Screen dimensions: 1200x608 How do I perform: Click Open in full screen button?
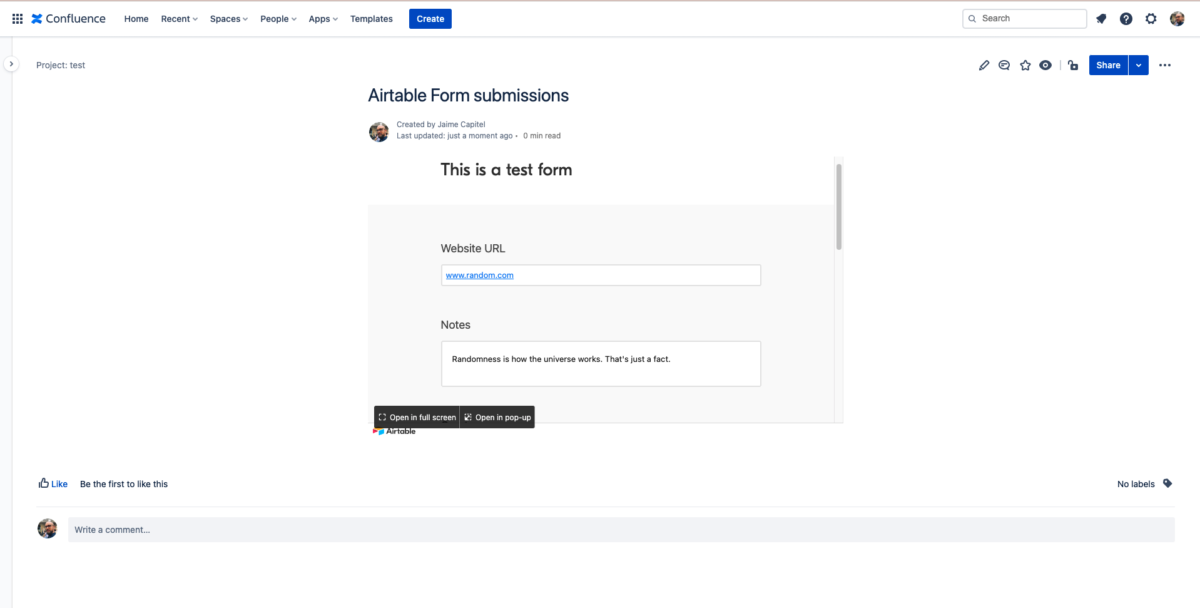pos(417,417)
